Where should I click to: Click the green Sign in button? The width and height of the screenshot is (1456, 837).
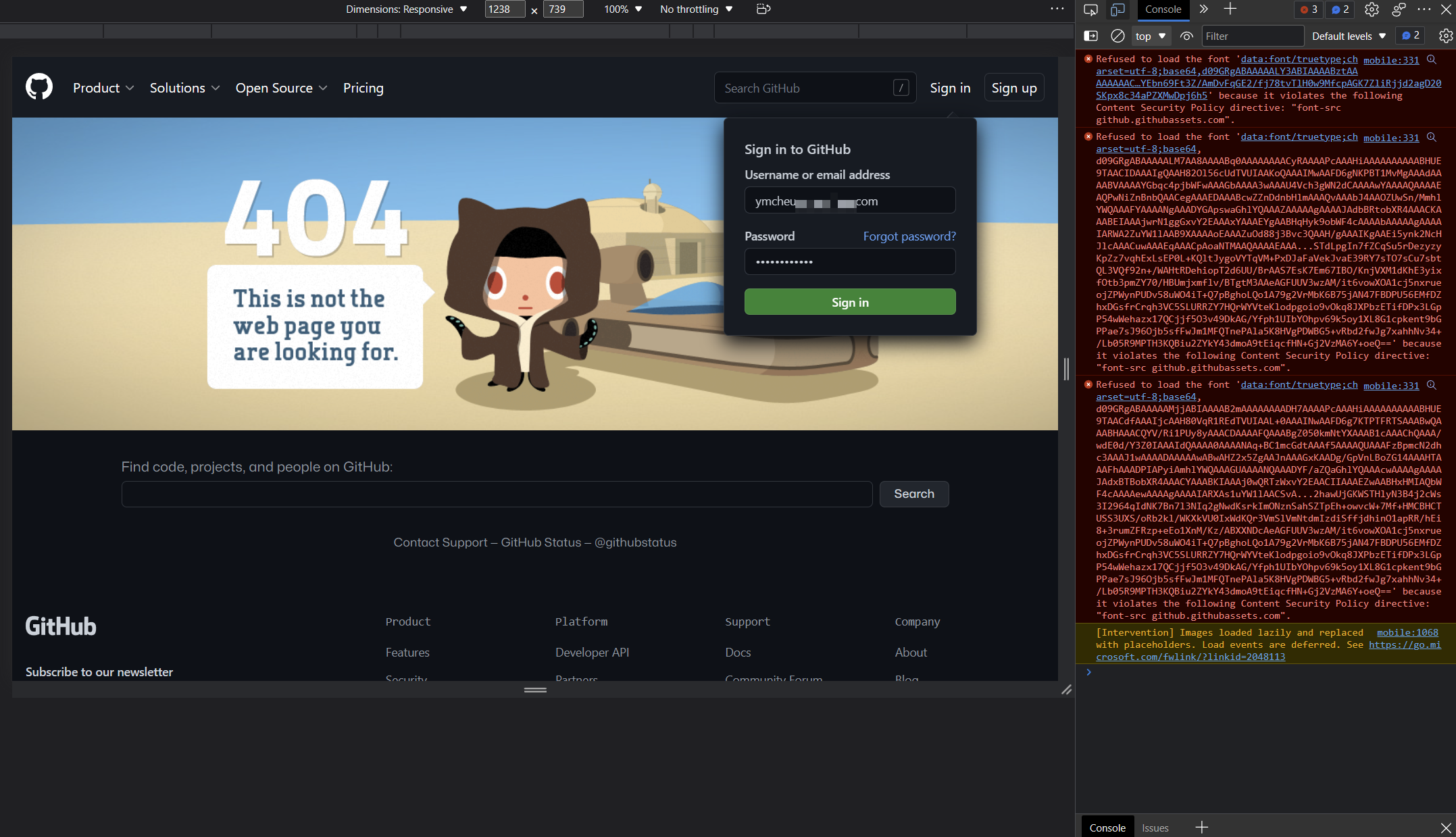point(850,302)
